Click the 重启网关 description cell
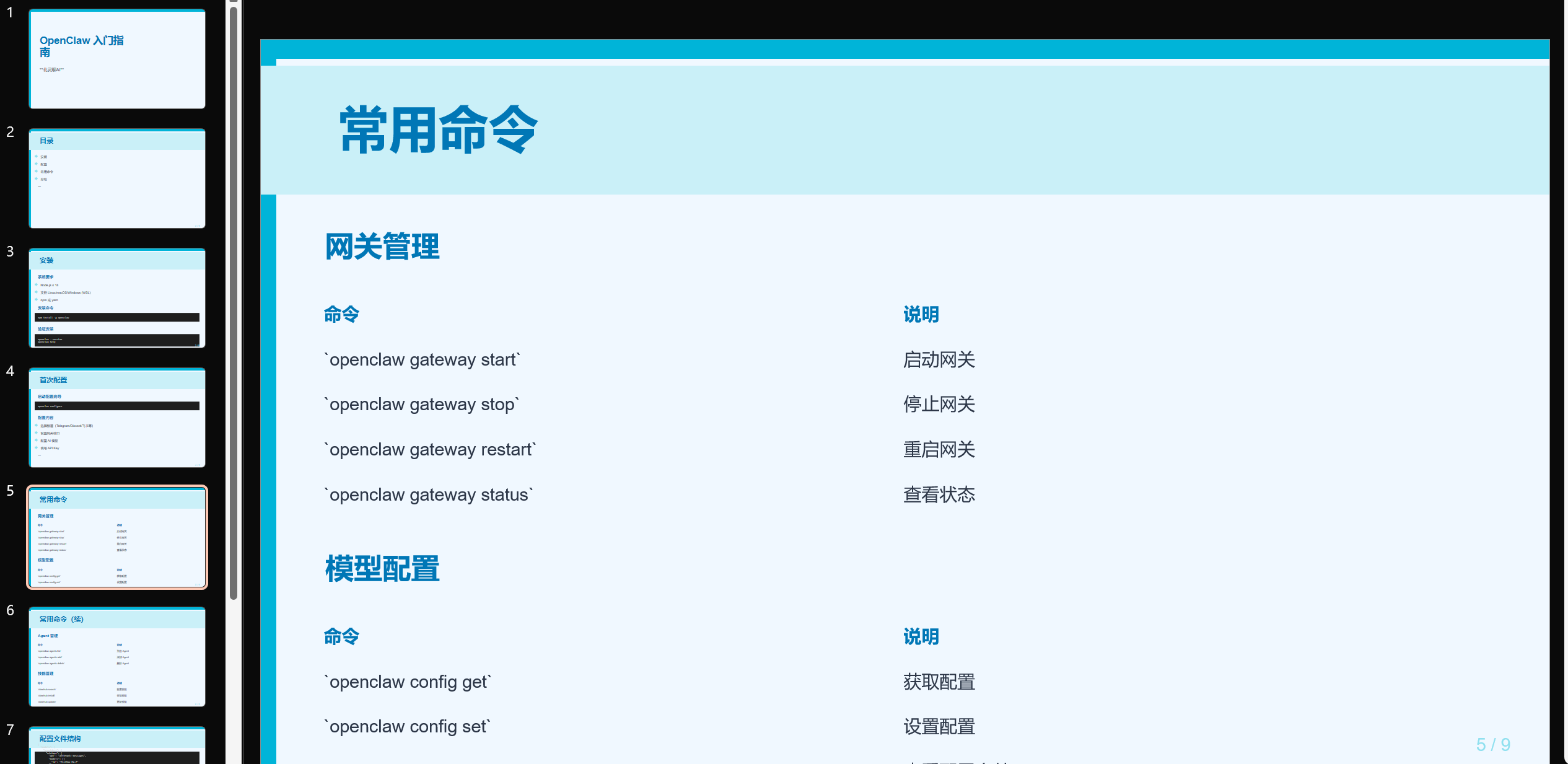Screen dimensions: 1568x764 (x=939, y=450)
